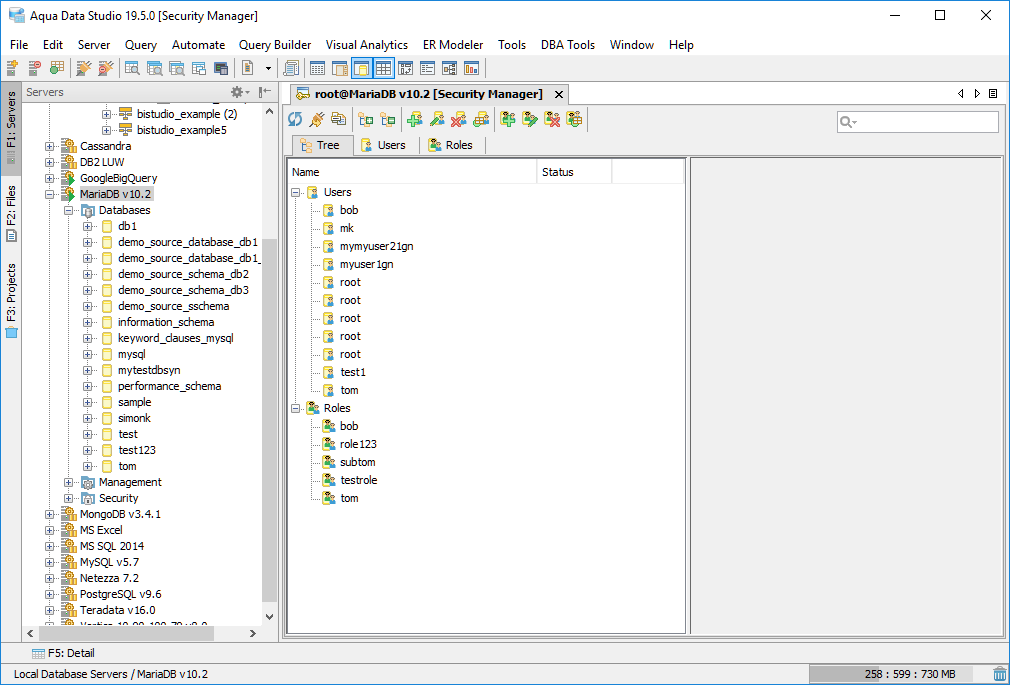
Task: Click the User privileges grid icon
Action: pyautogui.click(x=481, y=119)
